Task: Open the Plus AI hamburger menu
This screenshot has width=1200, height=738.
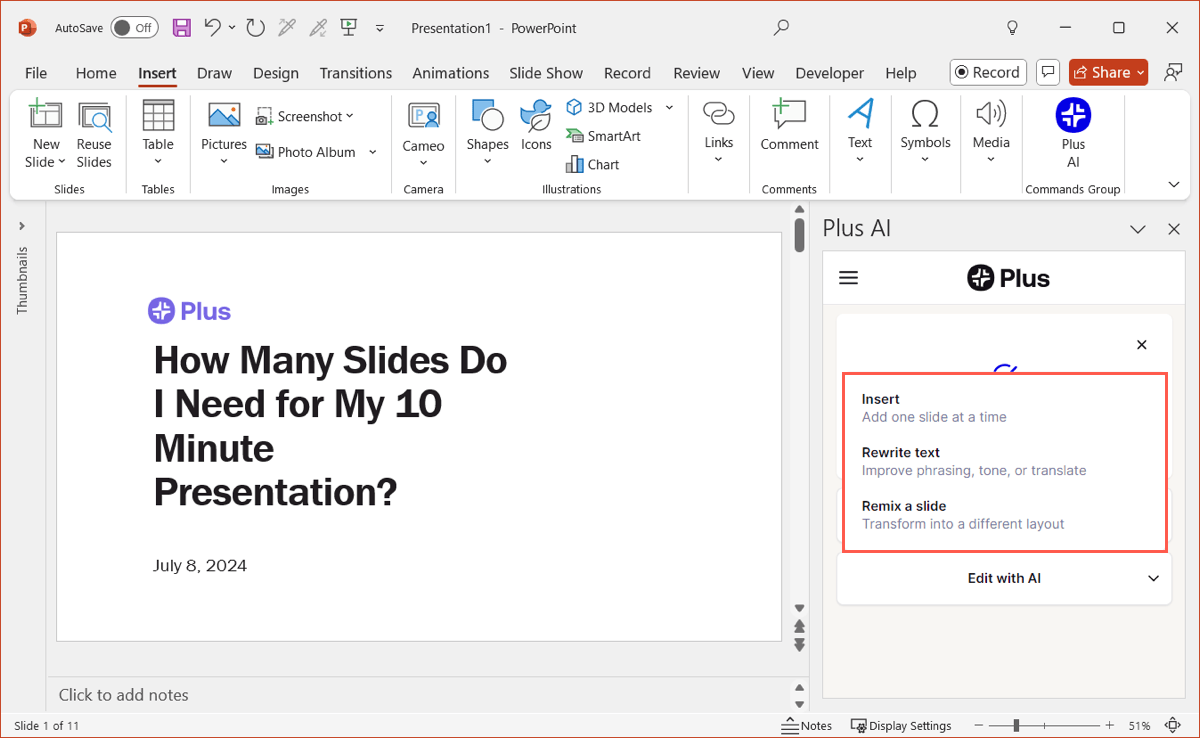Action: tap(849, 278)
